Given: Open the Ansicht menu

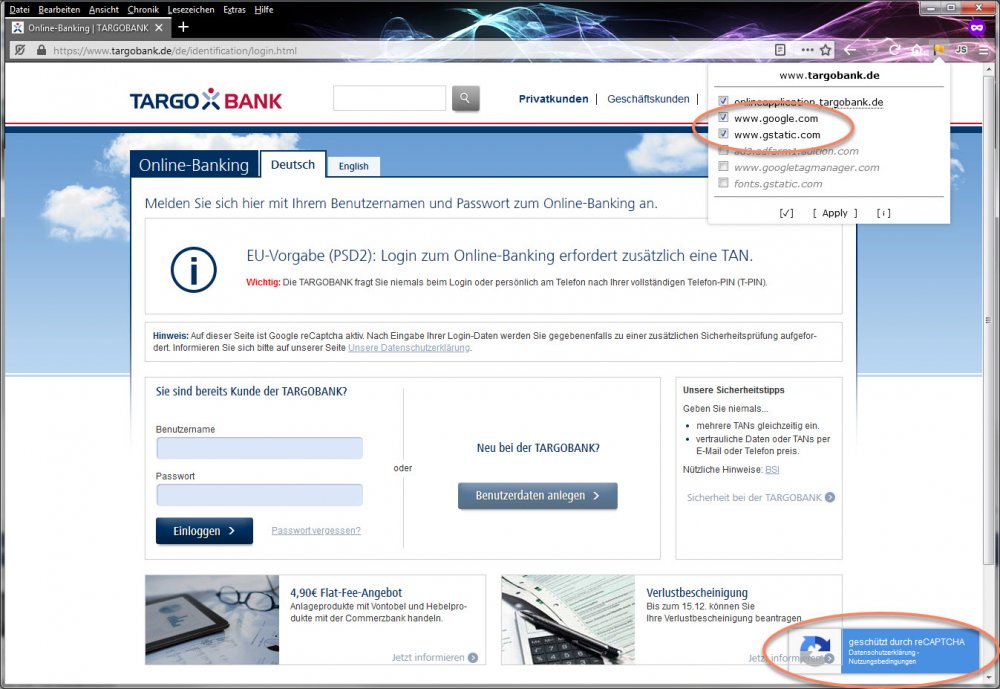Looking at the screenshot, I should point(103,10).
